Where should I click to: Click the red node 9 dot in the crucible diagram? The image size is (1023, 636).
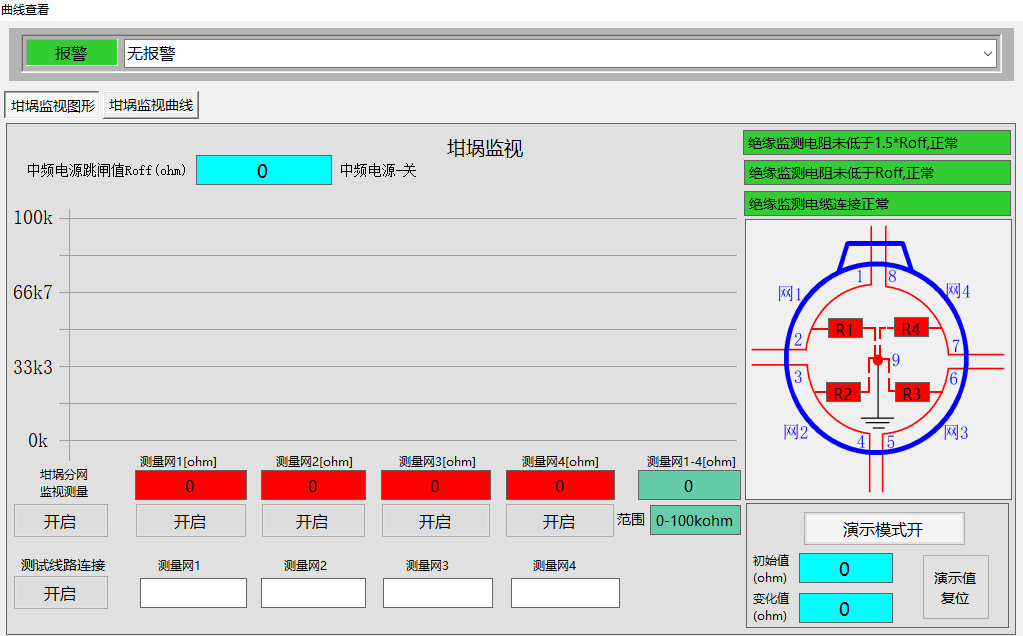coord(878,359)
